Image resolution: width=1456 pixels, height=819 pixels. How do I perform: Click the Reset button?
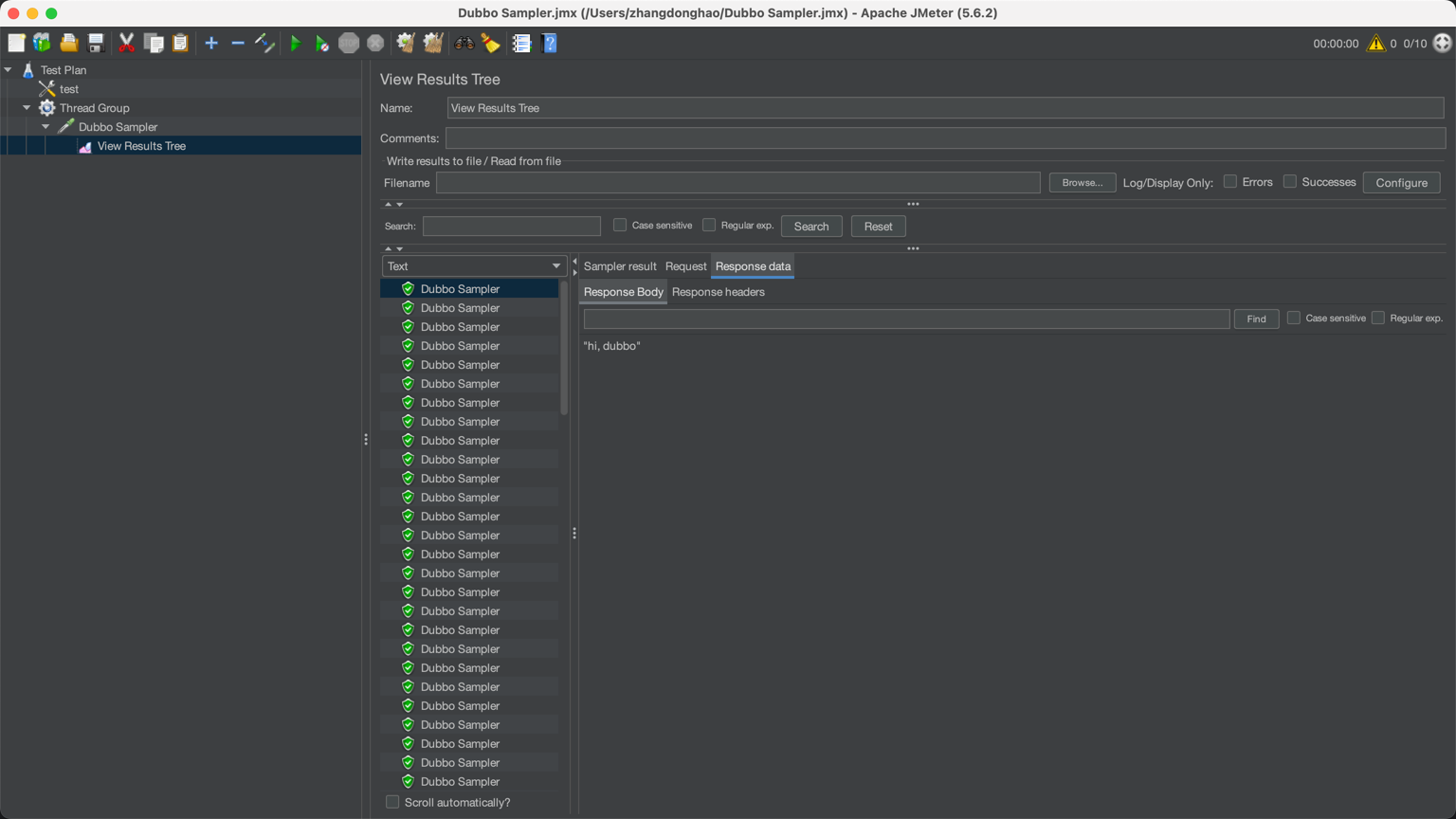[x=878, y=227]
